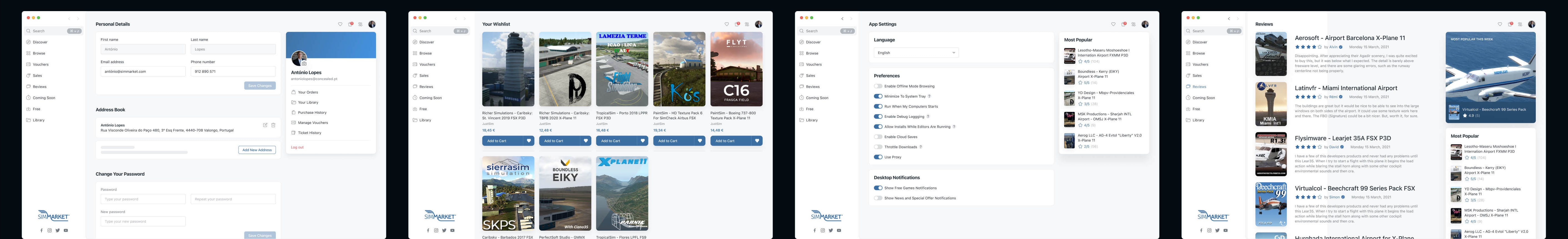Toggle Show News and Special Offer Notifications
This screenshot has width=1568, height=239.
[x=878, y=198]
